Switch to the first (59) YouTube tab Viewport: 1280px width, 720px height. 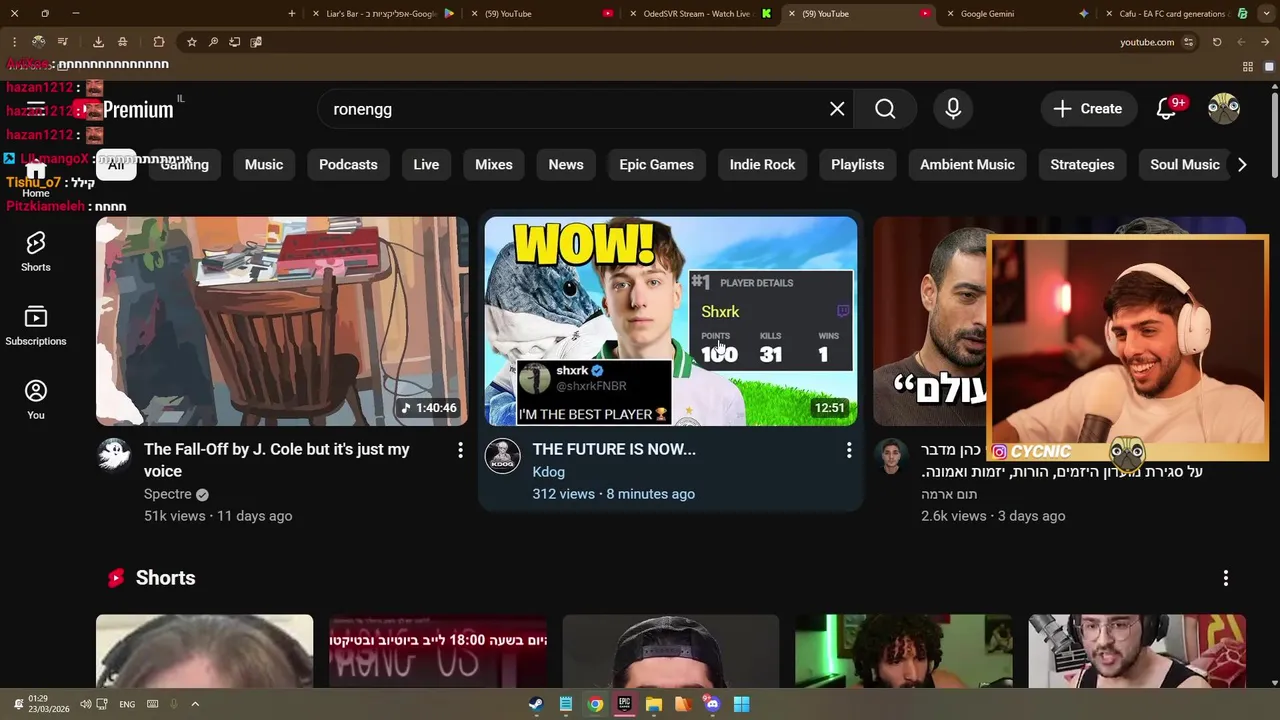click(x=540, y=14)
